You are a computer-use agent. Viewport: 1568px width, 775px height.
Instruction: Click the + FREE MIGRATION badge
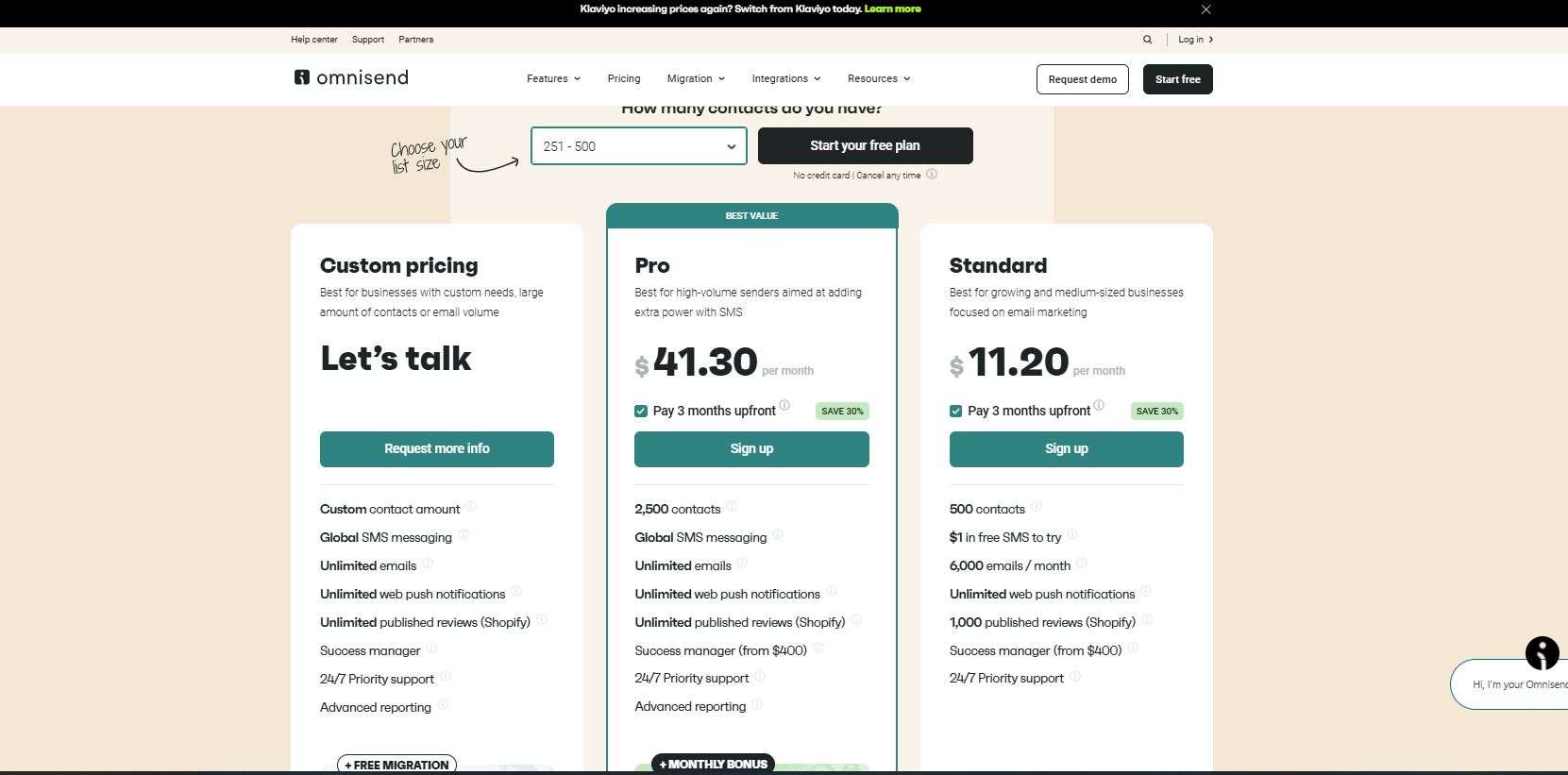point(396,765)
